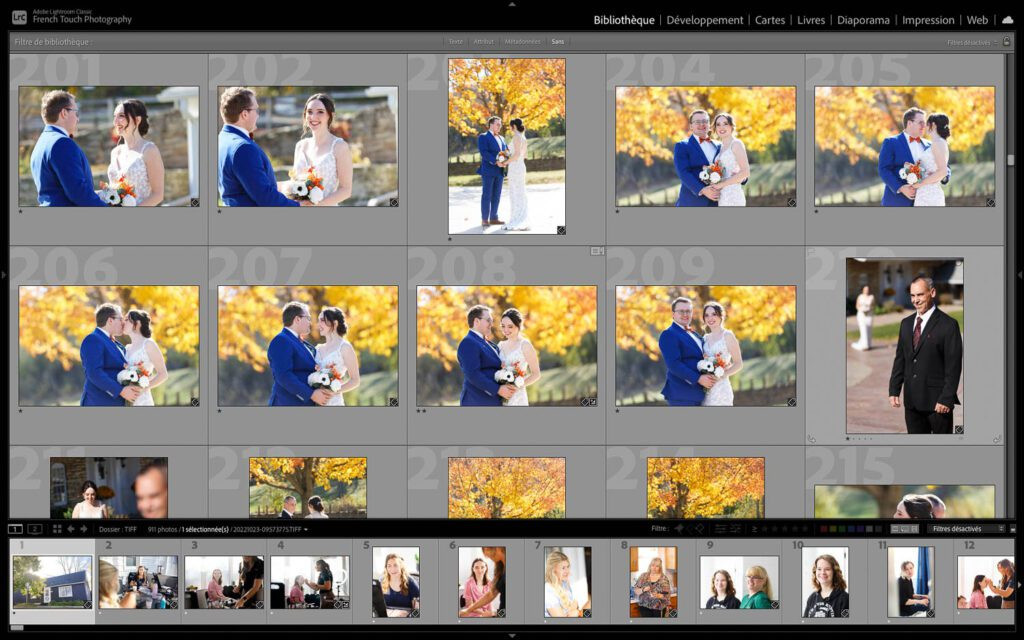
Task: Open Filtres désactivés dropdown in filmstrip bar
Action: point(966,529)
